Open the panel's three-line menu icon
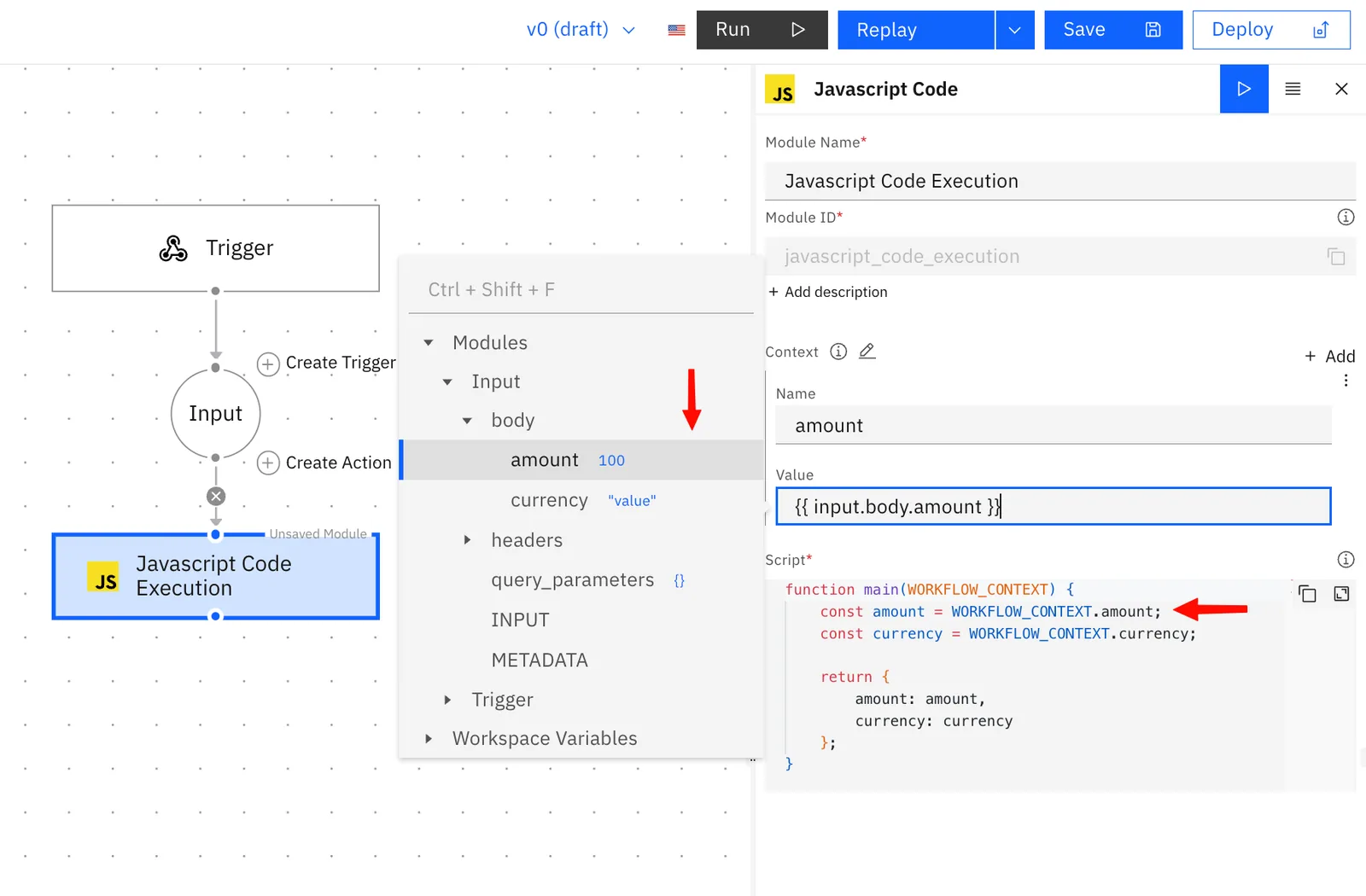The width and height of the screenshot is (1366, 896). tap(1293, 89)
